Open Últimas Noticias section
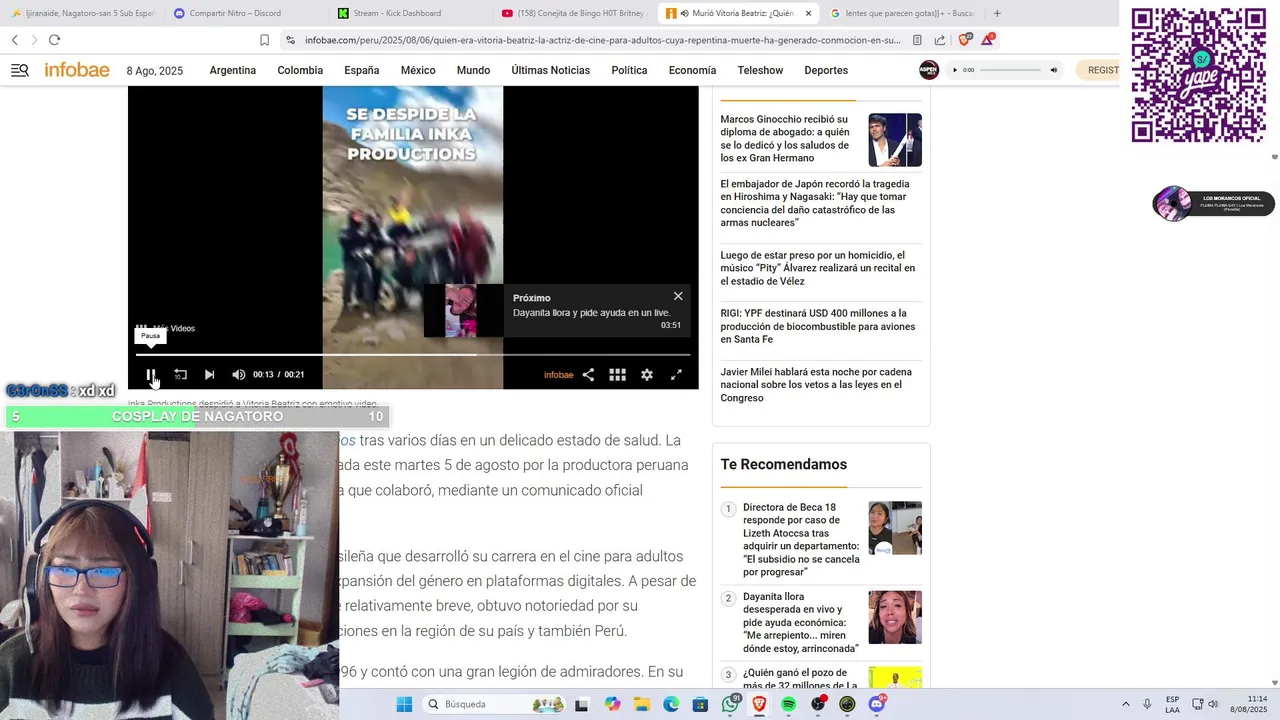 [x=551, y=70]
